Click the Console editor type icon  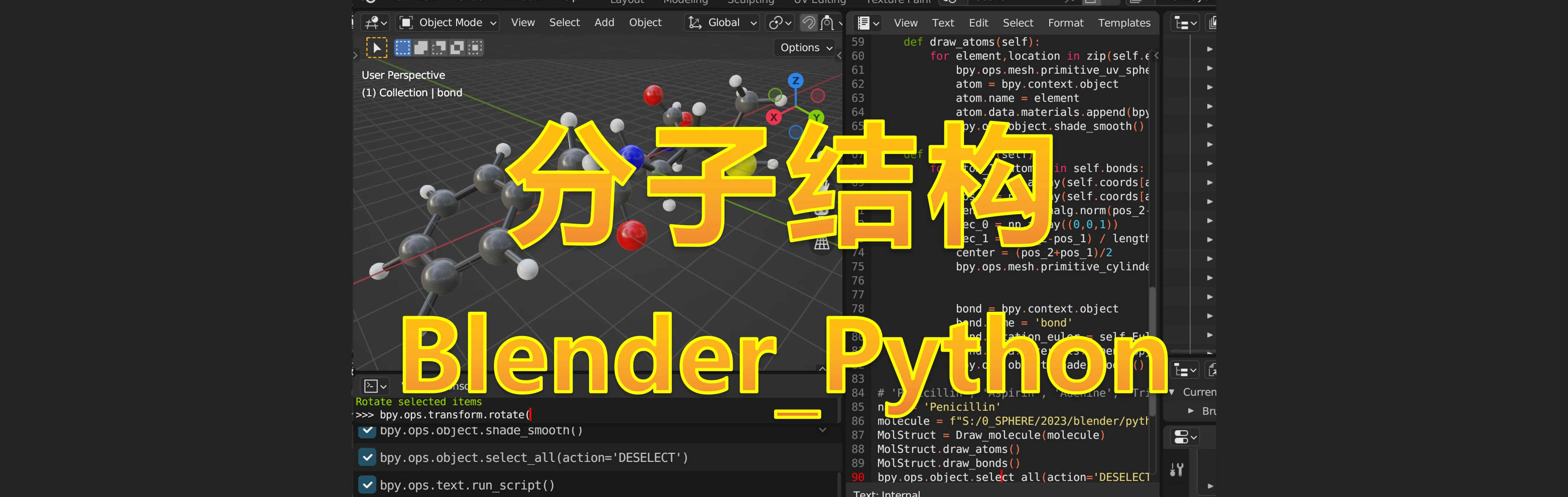pos(371,386)
